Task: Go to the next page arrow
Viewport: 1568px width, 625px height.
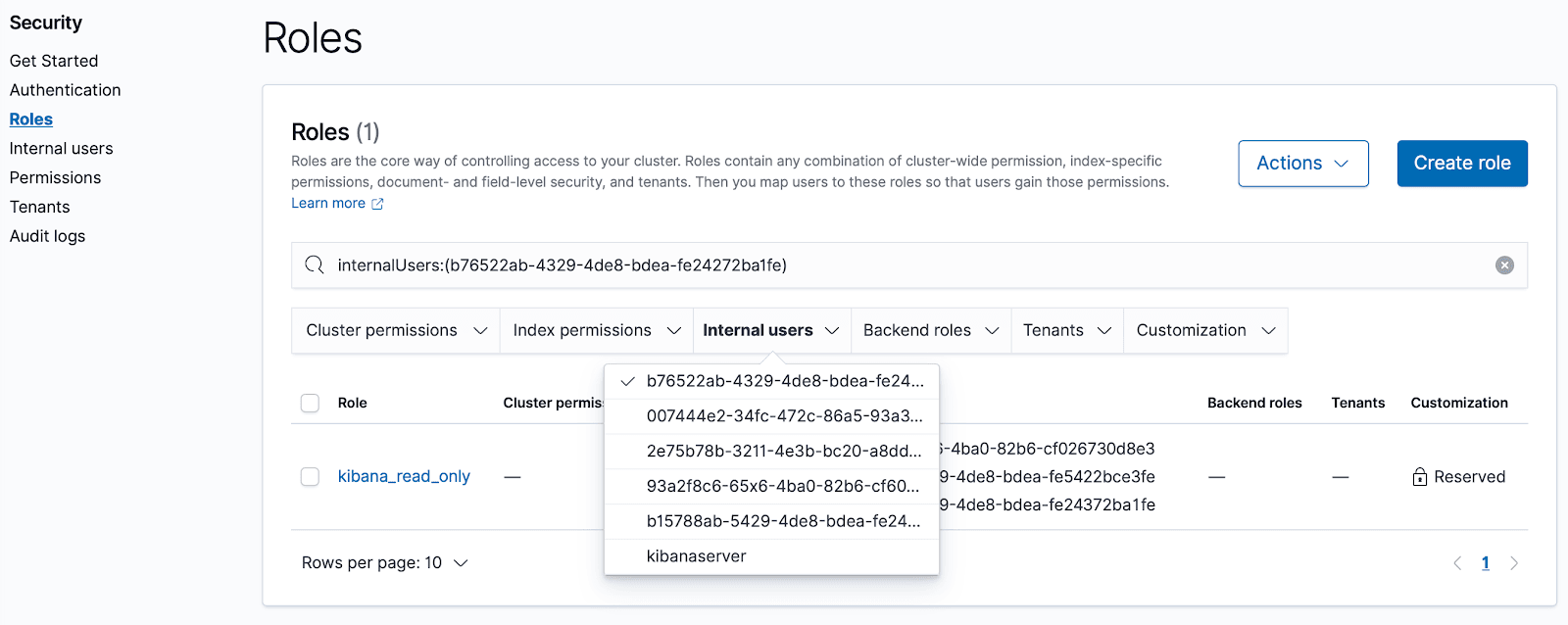Action: coord(1514,563)
